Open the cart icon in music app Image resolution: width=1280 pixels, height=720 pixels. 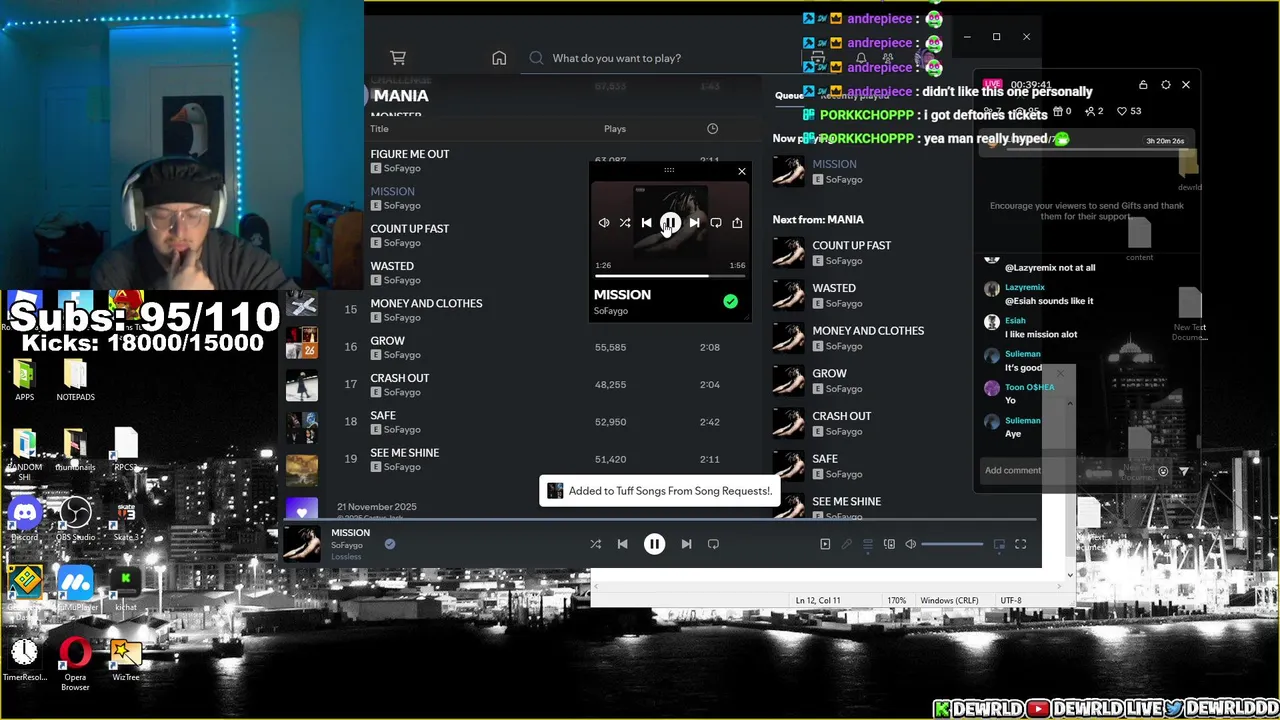398,58
